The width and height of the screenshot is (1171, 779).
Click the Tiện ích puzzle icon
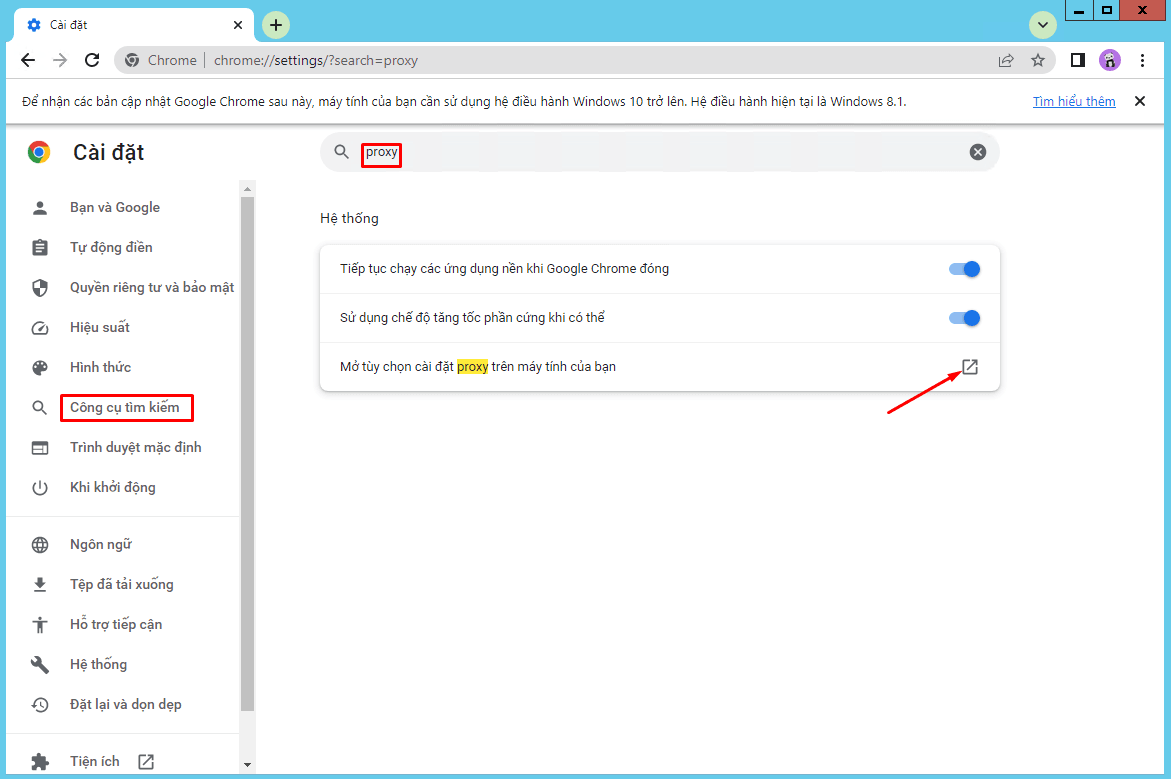click(40, 762)
